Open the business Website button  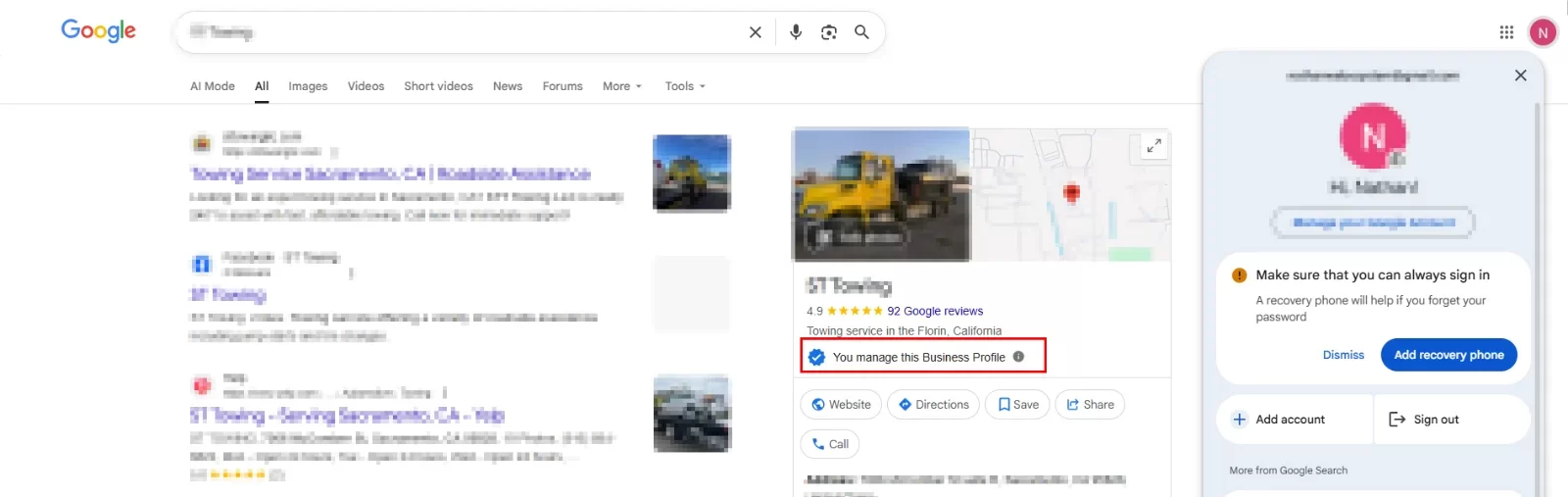841,405
